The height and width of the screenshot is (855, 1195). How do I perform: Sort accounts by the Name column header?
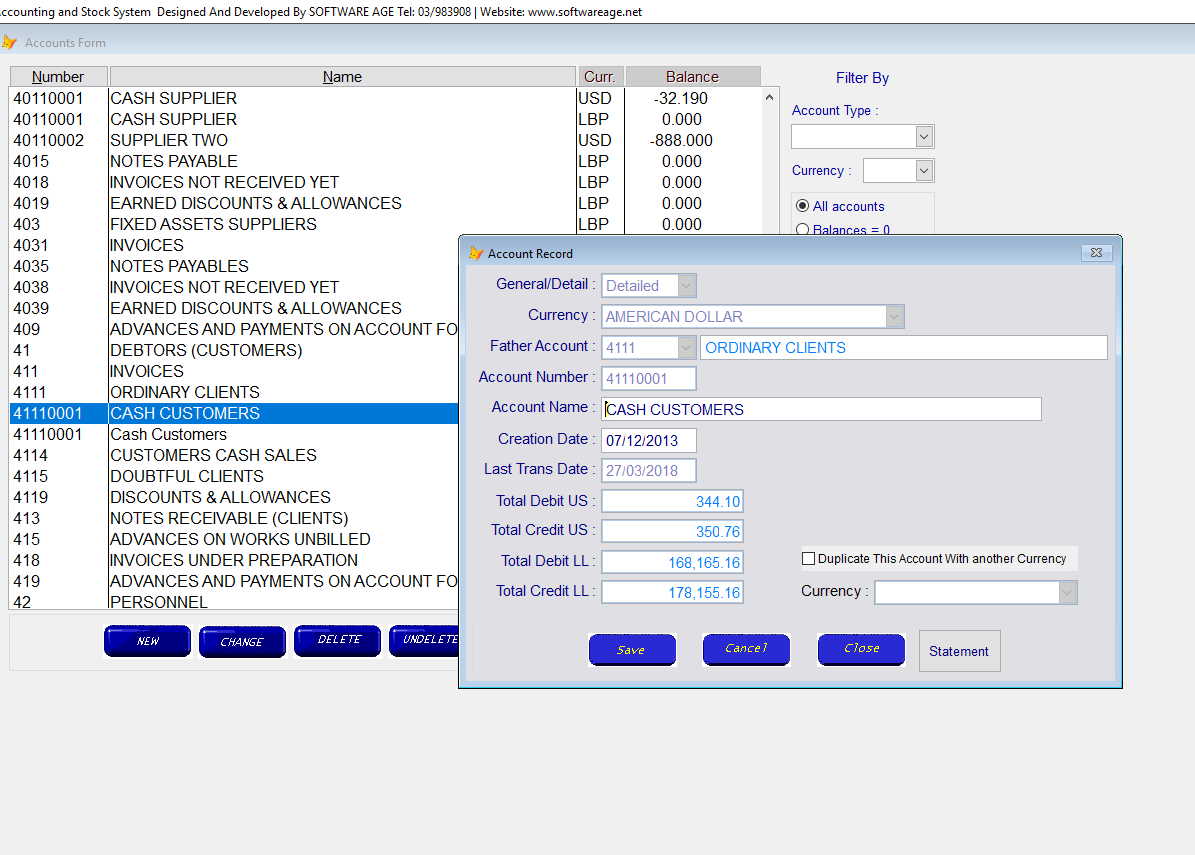342,76
